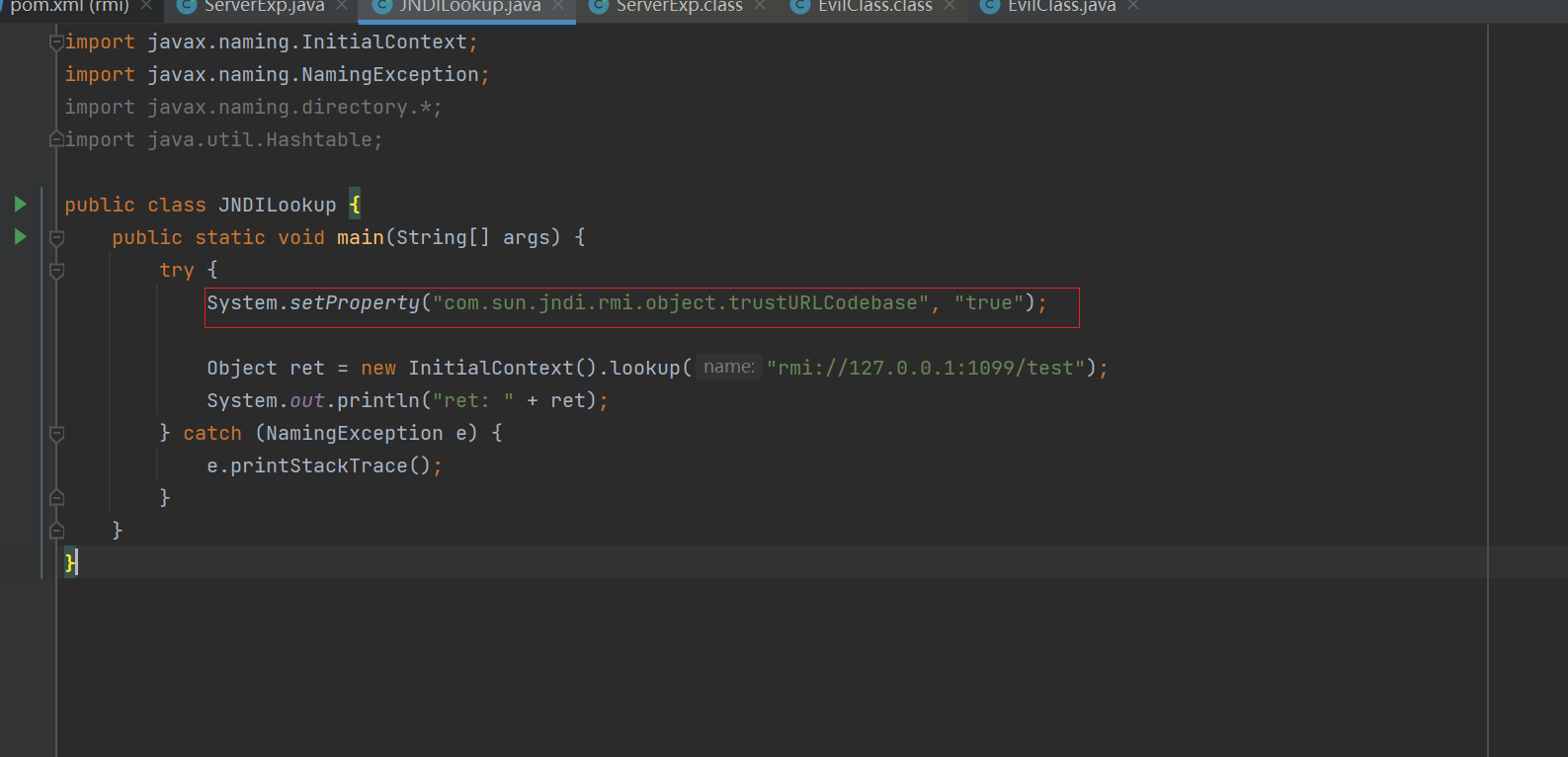Select the JNDILookup.java tab
This screenshot has width=1568, height=757.
click(470, 6)
